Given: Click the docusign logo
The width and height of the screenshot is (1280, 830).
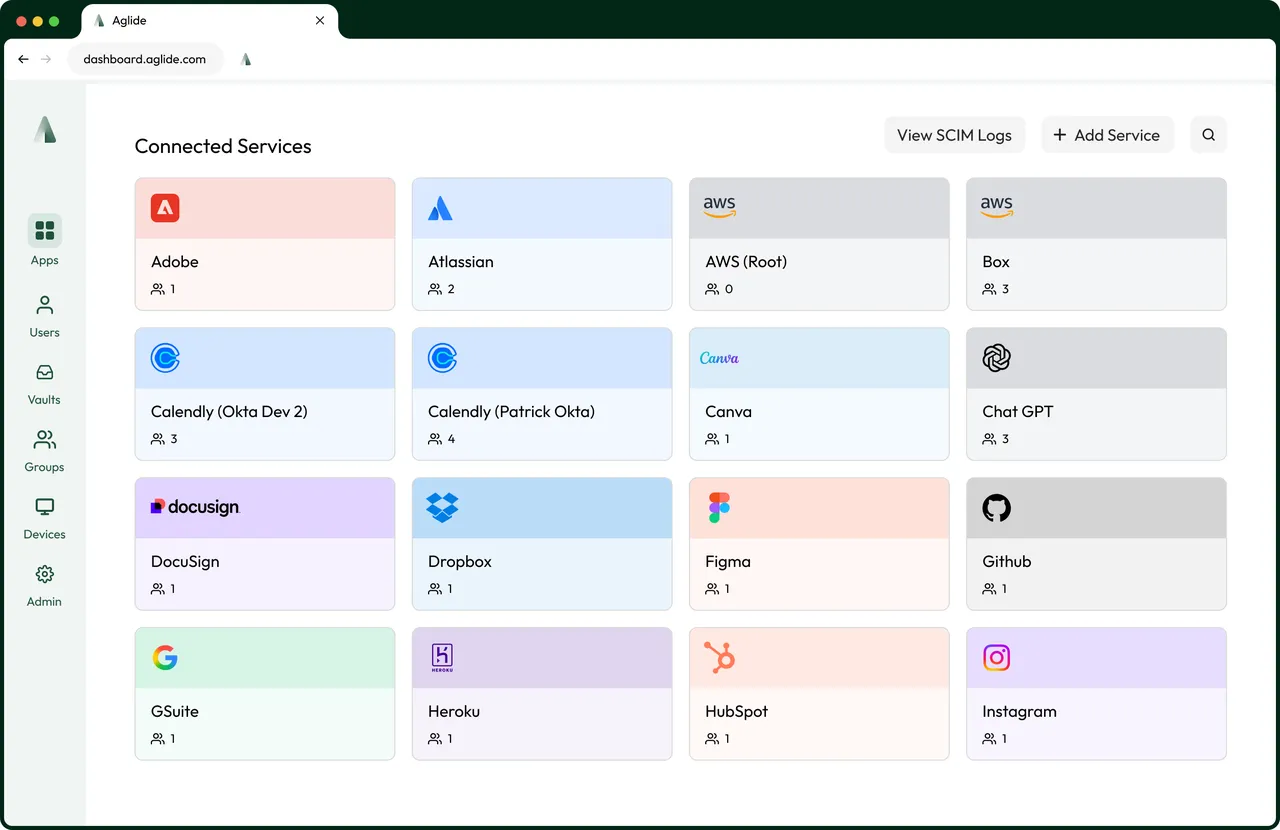Looking at the screenshot, I should [x=195, y=507].
